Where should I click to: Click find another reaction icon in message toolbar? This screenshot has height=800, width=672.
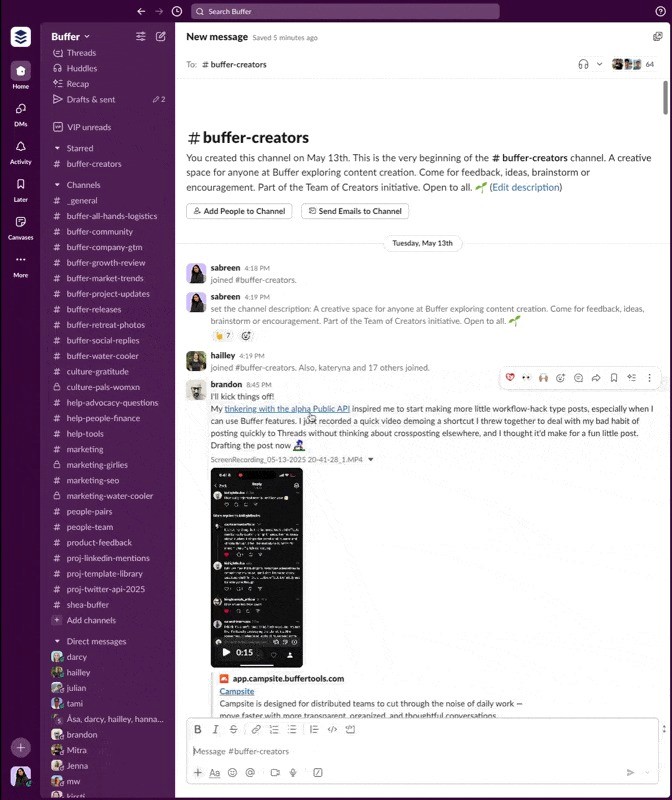click(x=560, y=378)
